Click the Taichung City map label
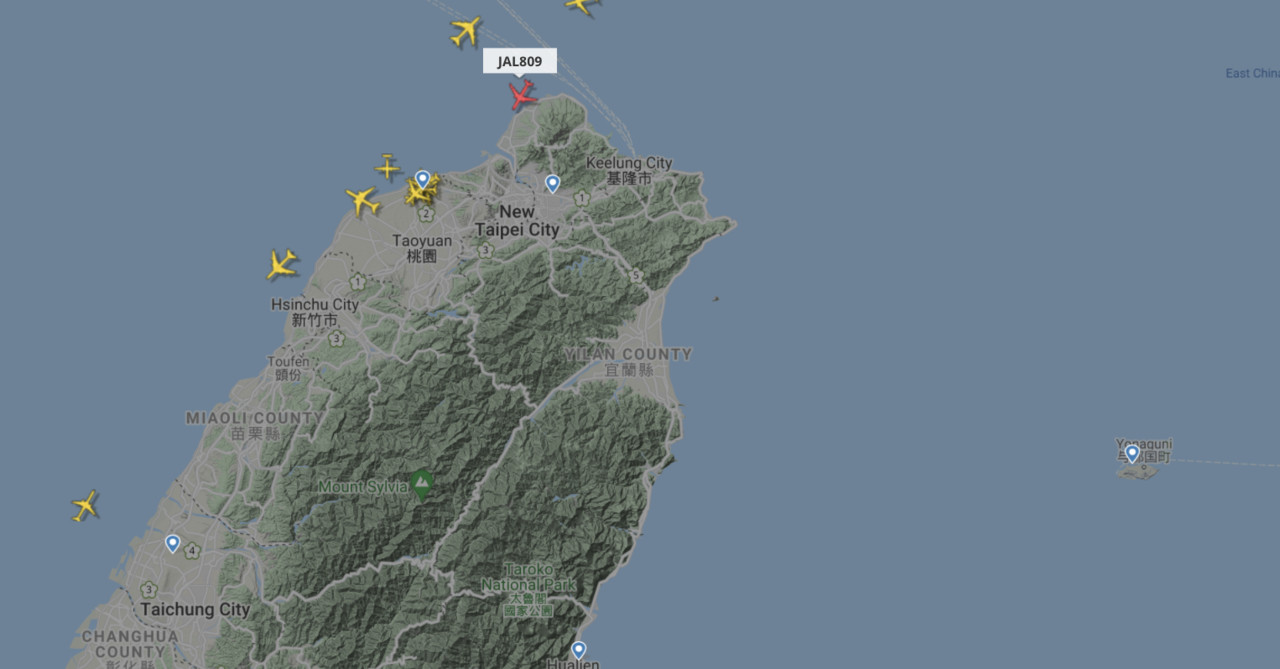 coord(195,609)
